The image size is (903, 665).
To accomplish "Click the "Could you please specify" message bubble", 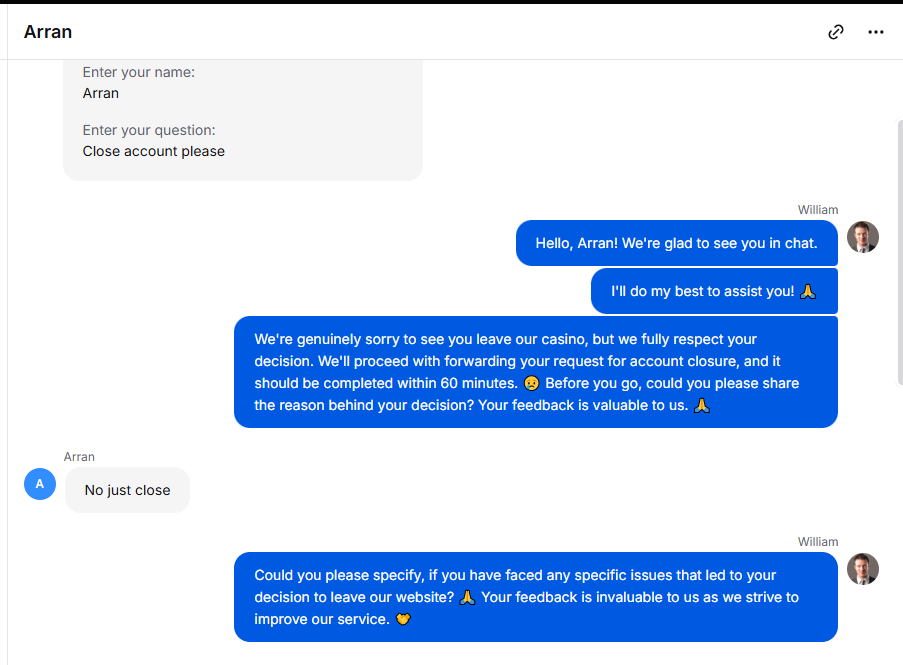I will click(x=536, y=597).
